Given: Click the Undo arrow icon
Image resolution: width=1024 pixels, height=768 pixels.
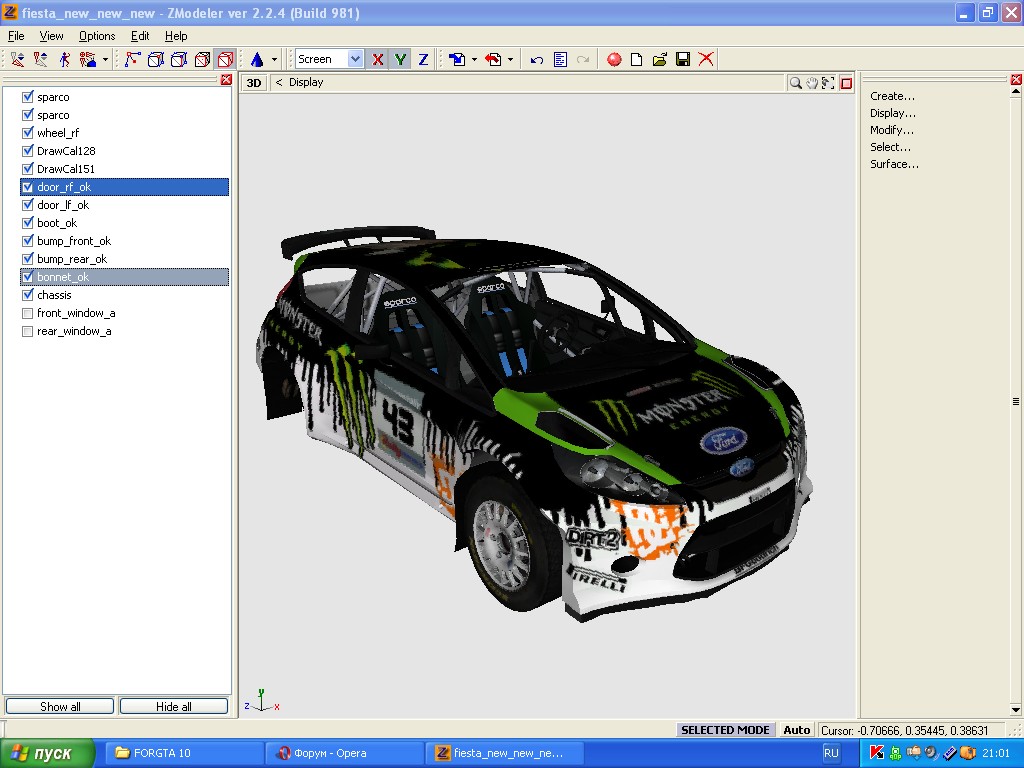Looking at the screenshot, I should pos(537,59).
